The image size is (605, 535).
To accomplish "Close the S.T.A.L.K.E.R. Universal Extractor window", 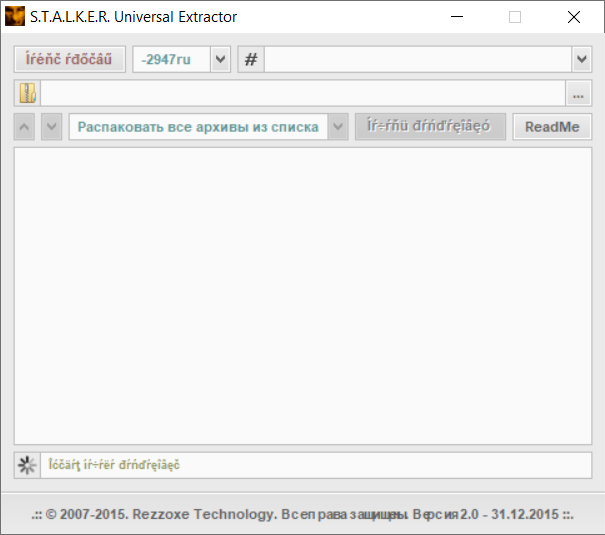I will [x=573, y=17].
